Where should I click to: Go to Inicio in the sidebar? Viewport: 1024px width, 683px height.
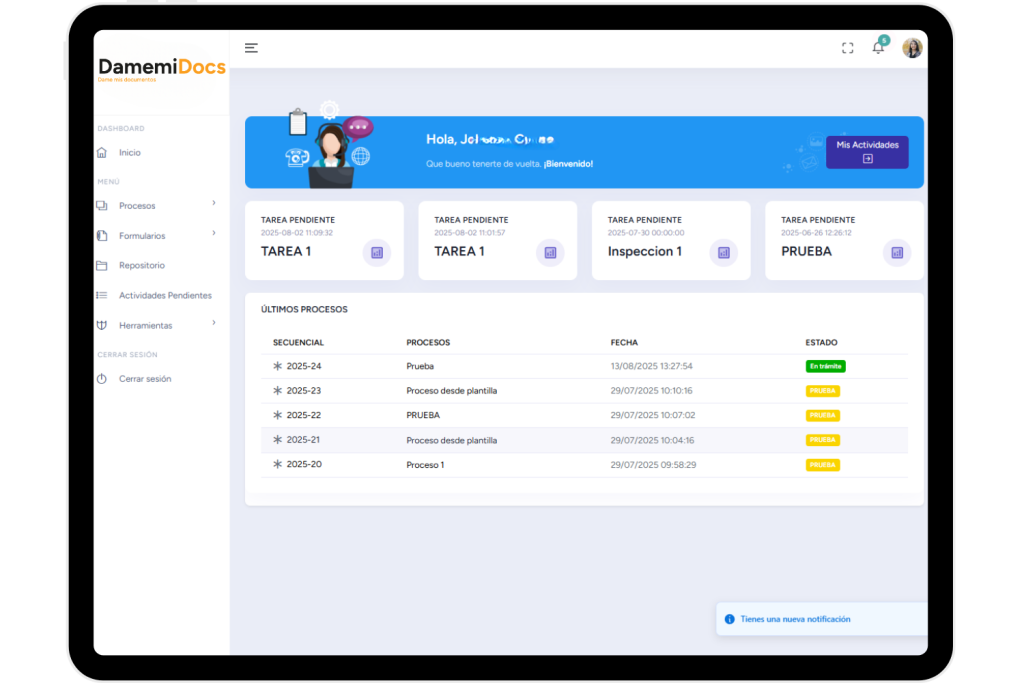click(130, 153)
